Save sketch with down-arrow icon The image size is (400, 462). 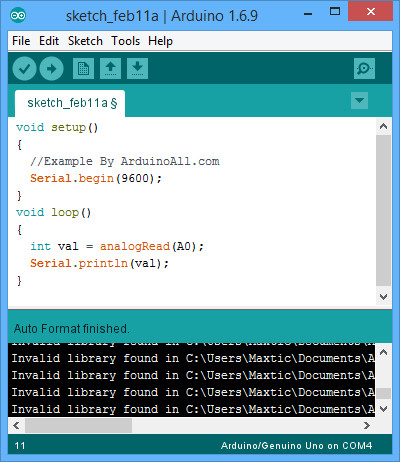[137, 69]
